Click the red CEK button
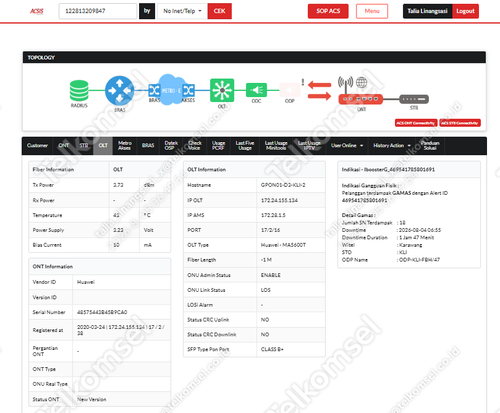The width and height of the screenshot is (500, 413). coord(219,11)
